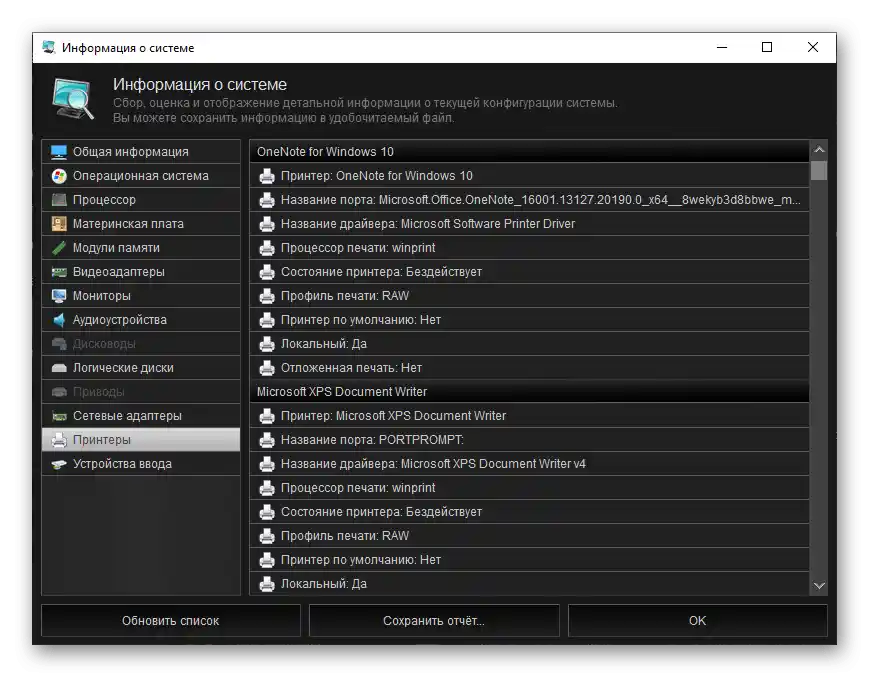Select the Принтеры section
Screen dimensions: 869x677
click(141, 440)
